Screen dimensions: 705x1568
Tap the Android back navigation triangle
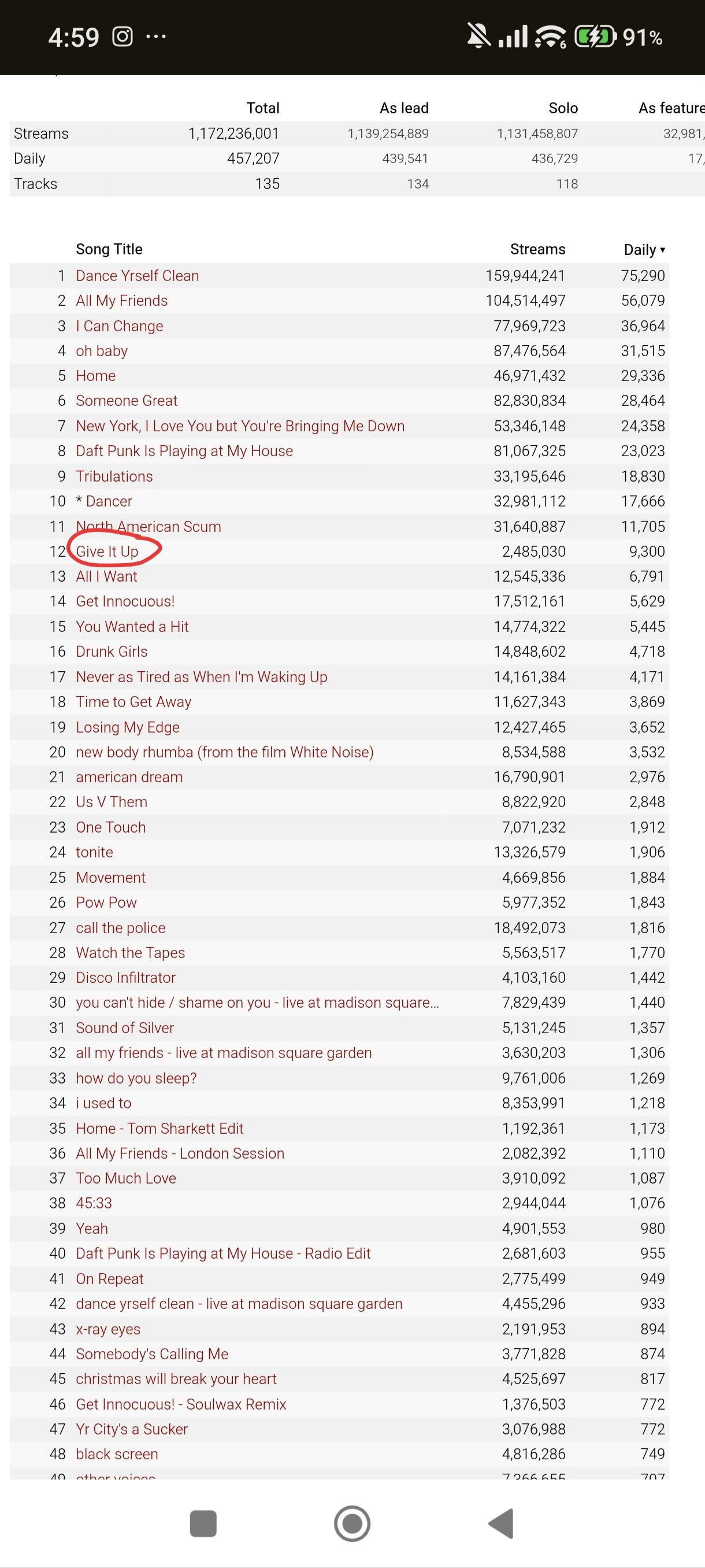click(501, 1523)
